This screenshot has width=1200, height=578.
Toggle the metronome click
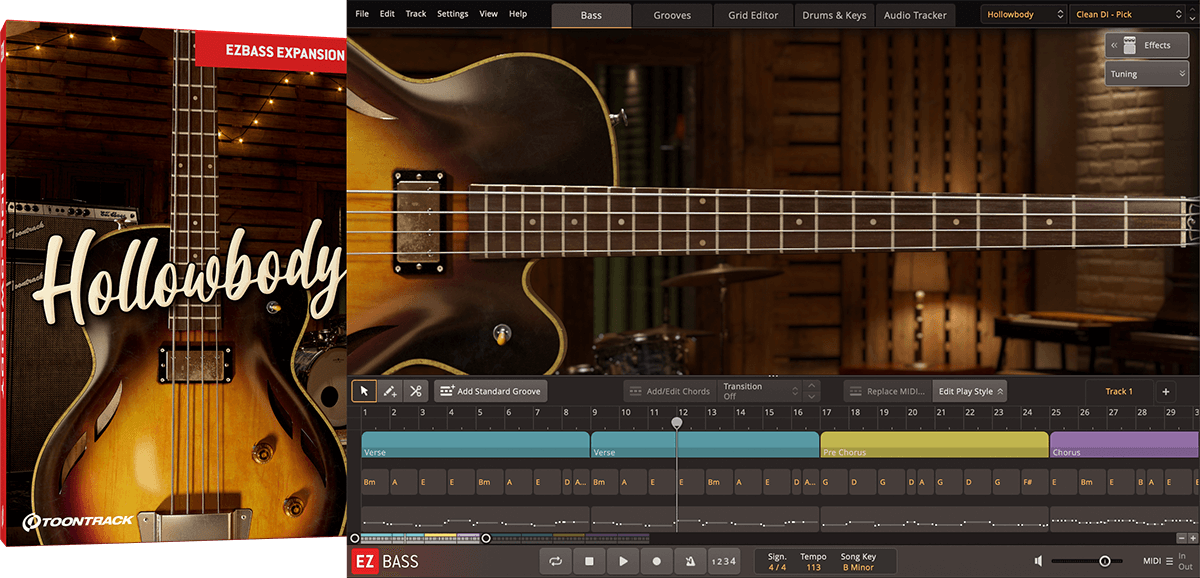pyautogui.click(x=690, y=562)
